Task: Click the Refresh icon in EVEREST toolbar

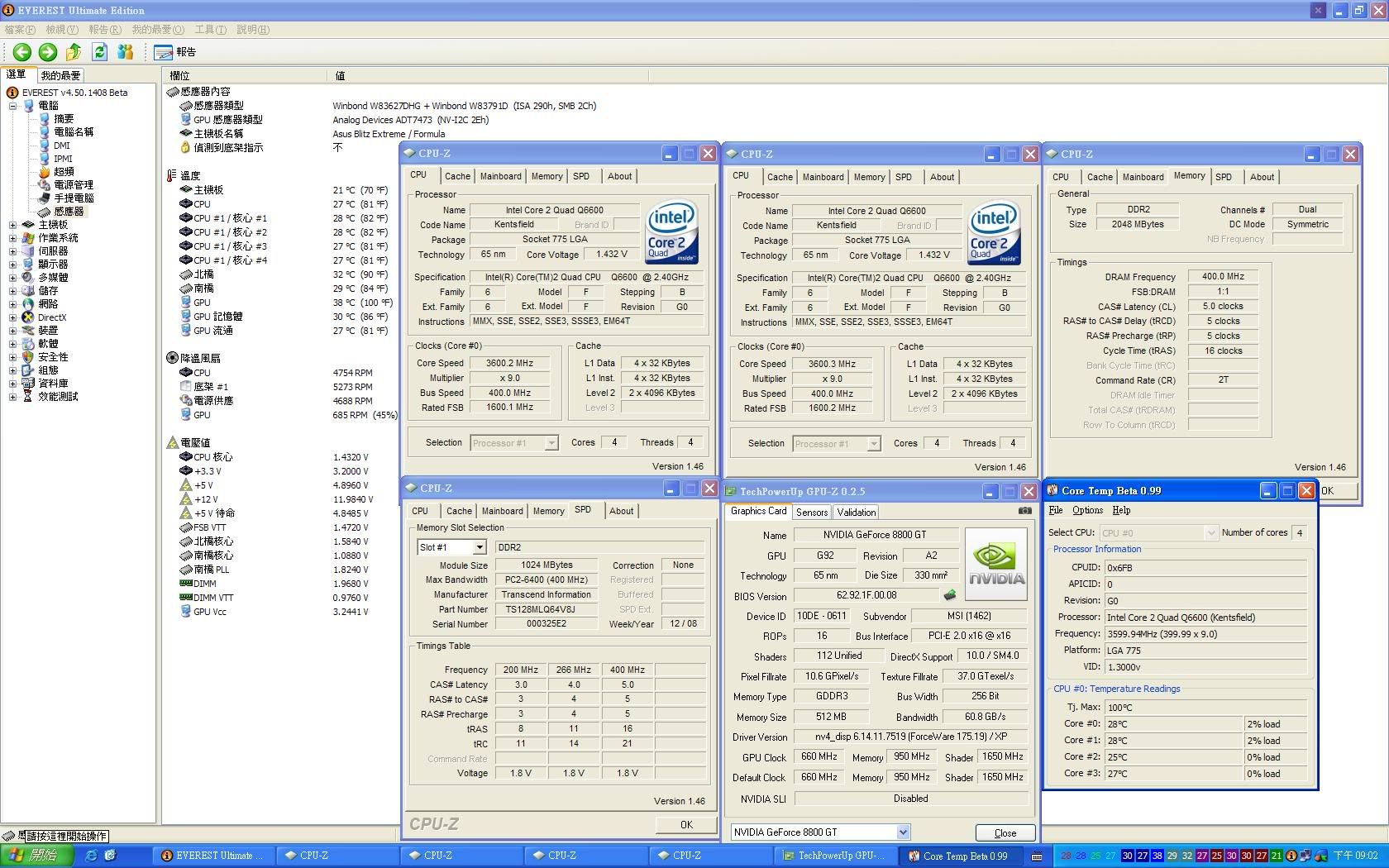Action: pos(100,52)
